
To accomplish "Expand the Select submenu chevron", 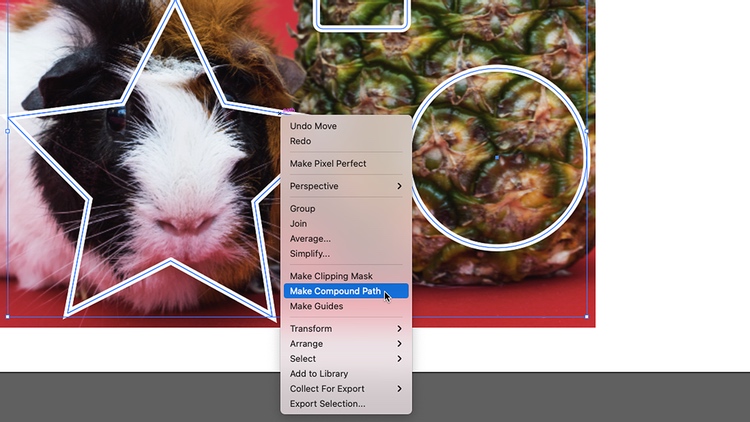I will tap(399, 359).
